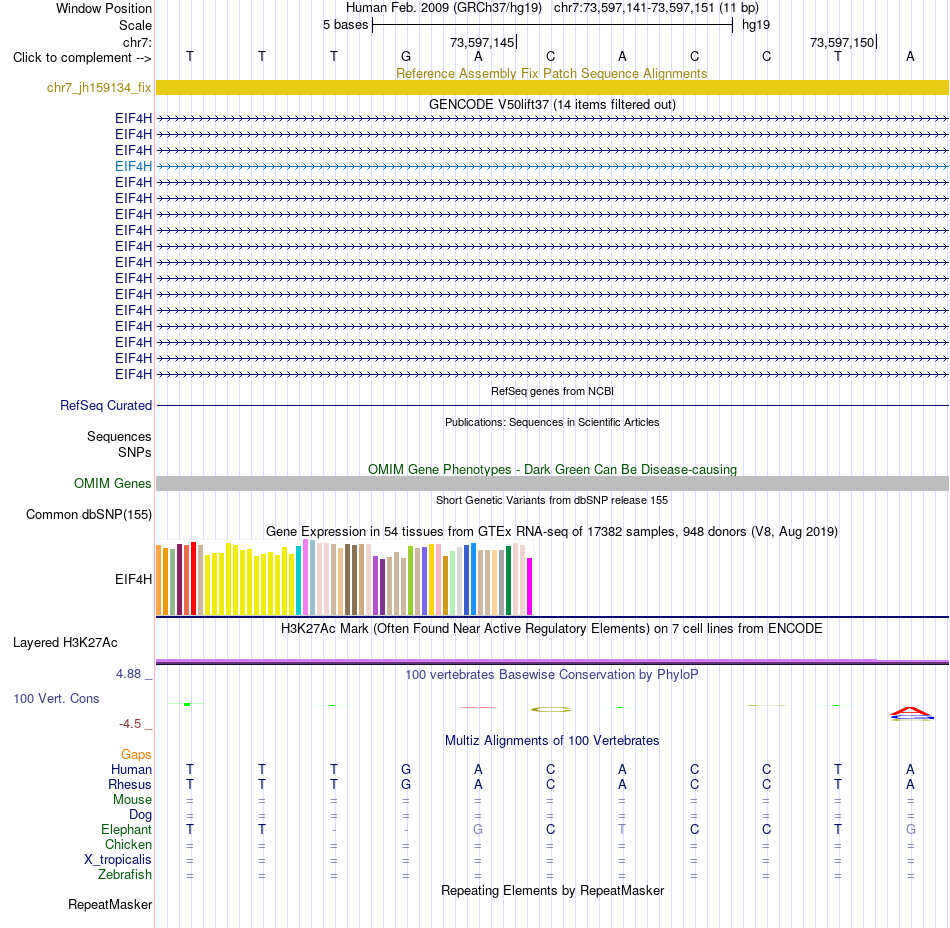The width and height of the screenshot is (950, 928).
Task: Click the Scale label at the top left
Action: click(x=135, y=25)
